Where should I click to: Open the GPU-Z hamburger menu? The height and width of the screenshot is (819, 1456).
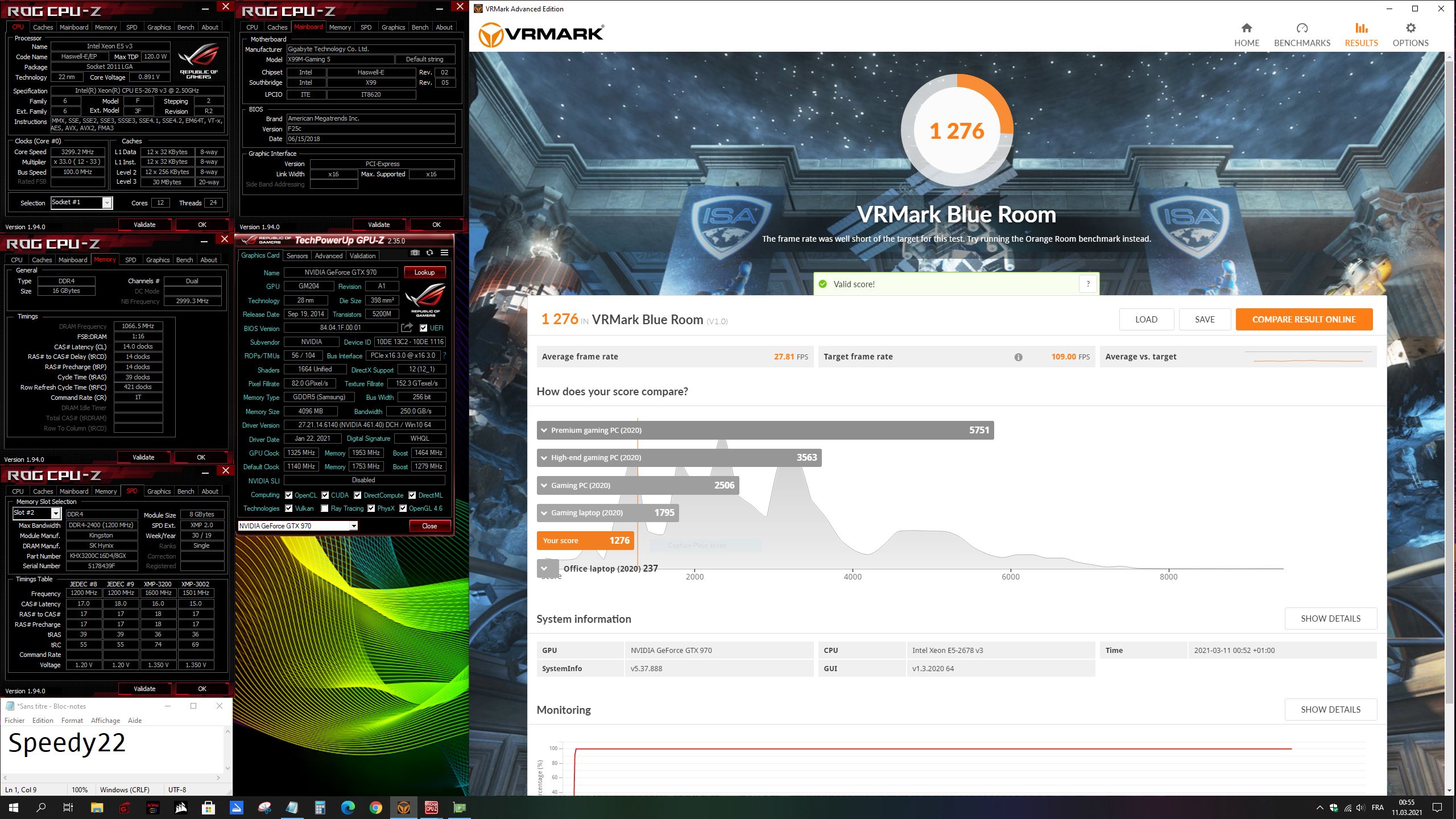click(x=444, y=253)
